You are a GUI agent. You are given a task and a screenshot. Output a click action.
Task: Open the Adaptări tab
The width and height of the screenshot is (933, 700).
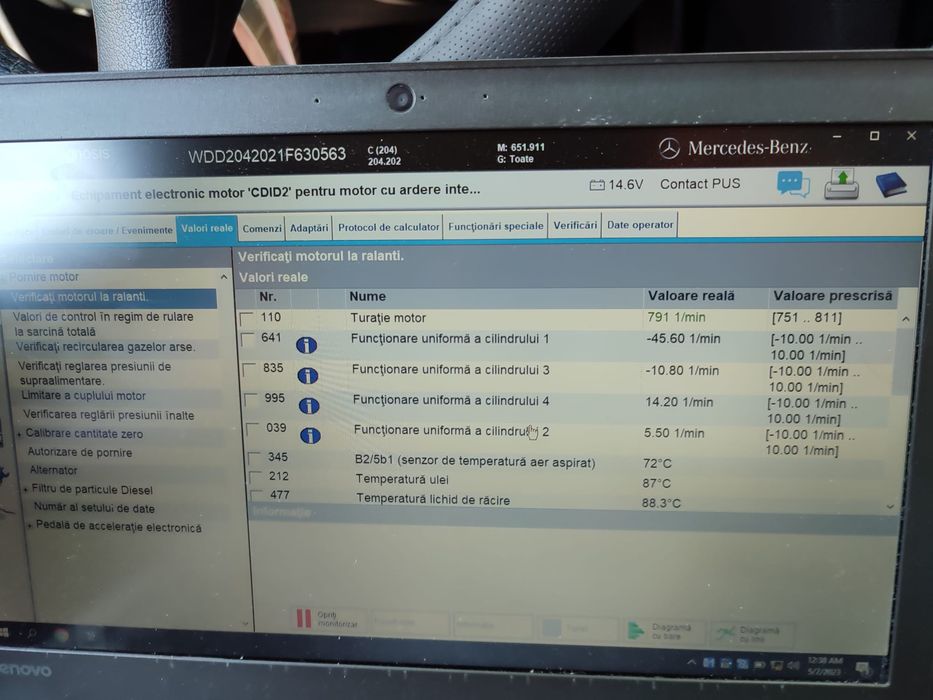tap(309, 228)
